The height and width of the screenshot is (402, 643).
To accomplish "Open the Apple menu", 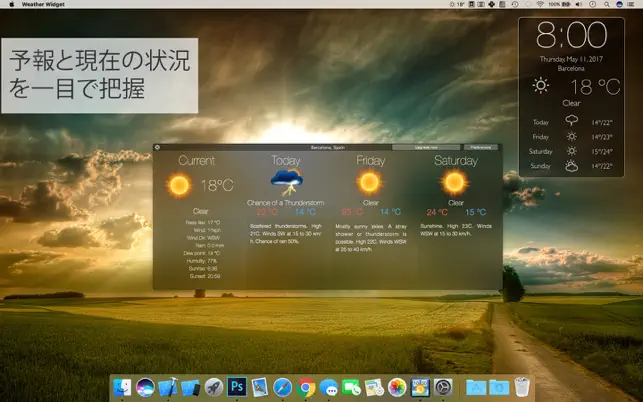I will coord(11,5).
